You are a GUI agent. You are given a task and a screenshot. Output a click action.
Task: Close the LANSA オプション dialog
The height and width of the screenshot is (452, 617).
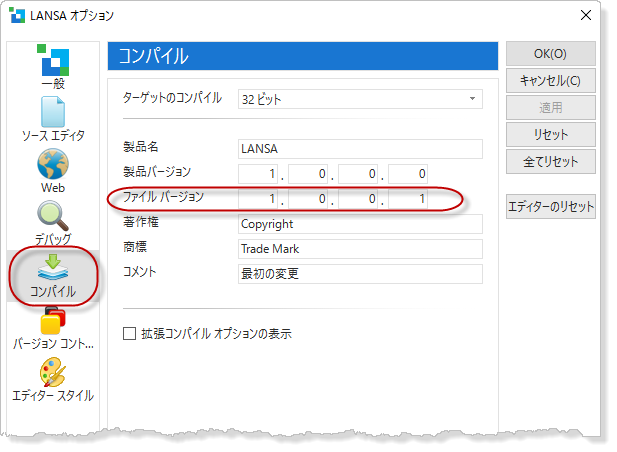pos(586,15)
